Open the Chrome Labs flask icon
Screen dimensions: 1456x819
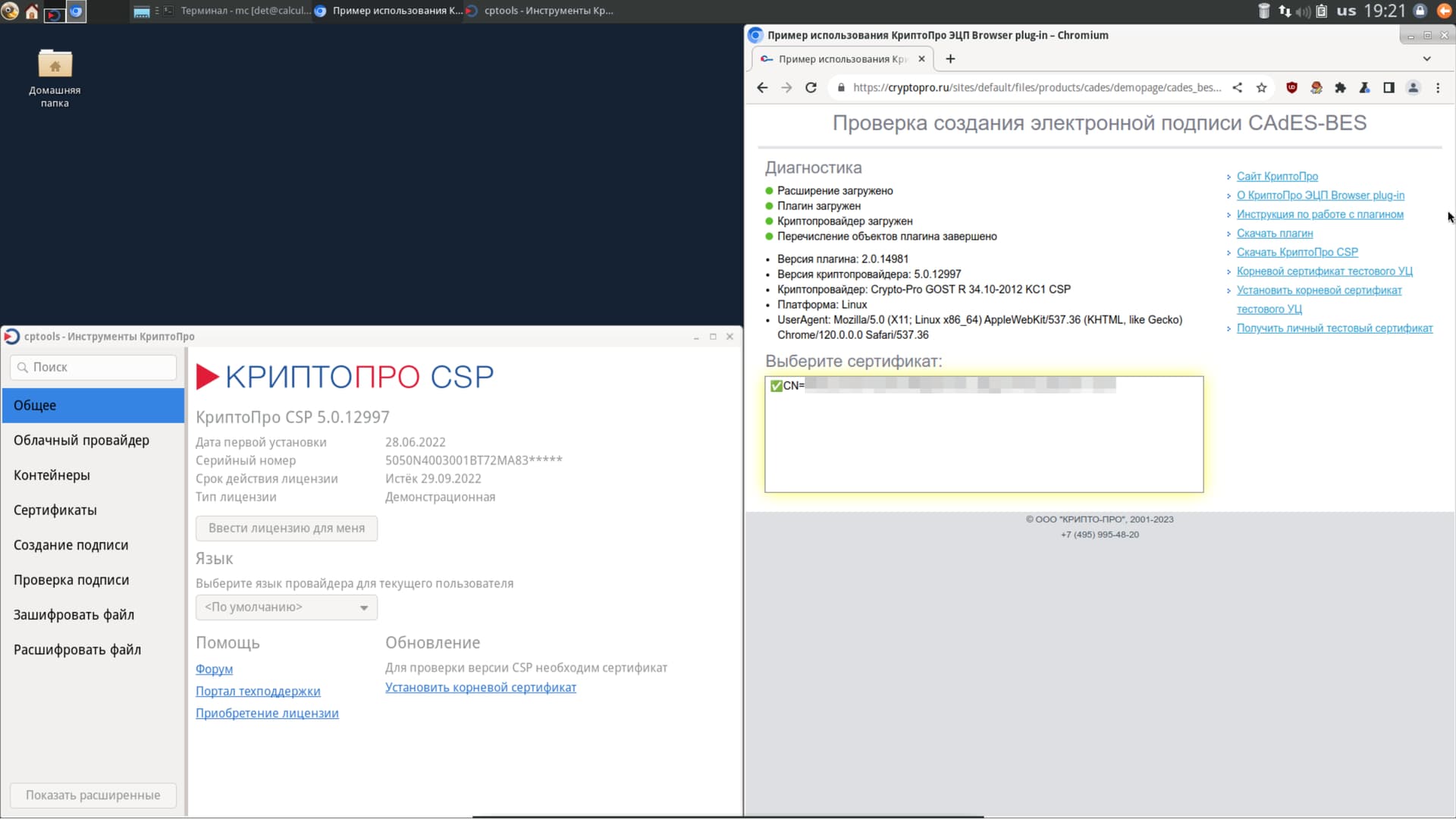(x=1365, y=88)
